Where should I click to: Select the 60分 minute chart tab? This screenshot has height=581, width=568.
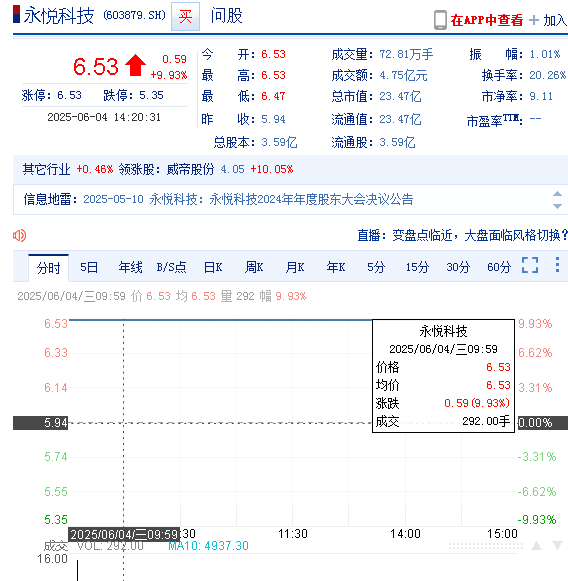(499, 267)
